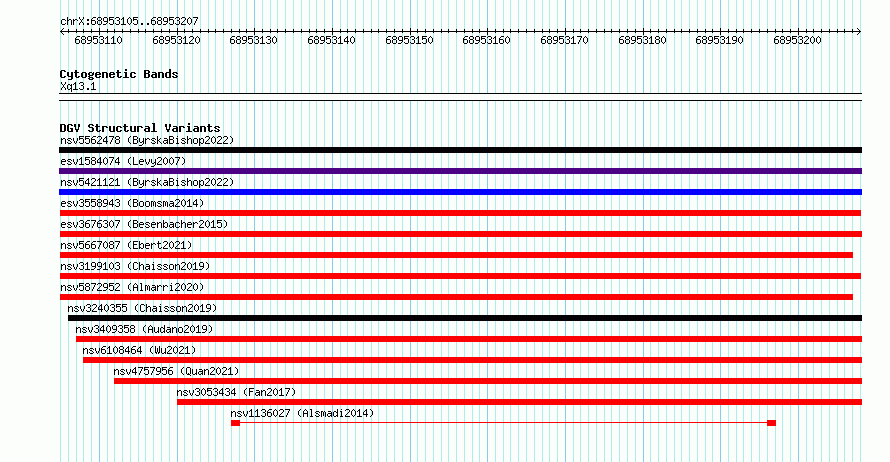Click ruler position 68953120

[176, 40]
